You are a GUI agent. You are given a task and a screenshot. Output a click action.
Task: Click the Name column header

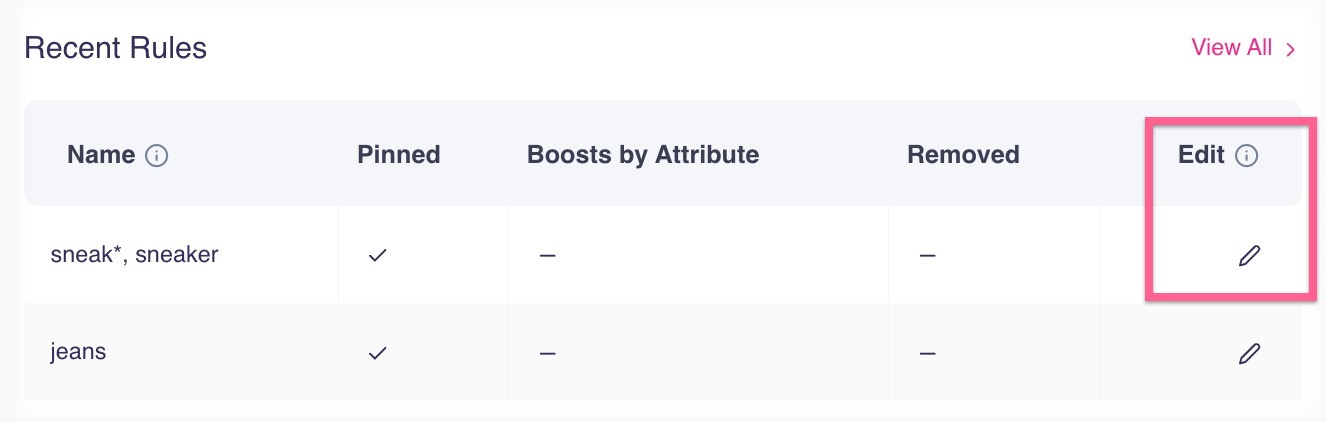[x=100, y=155]
